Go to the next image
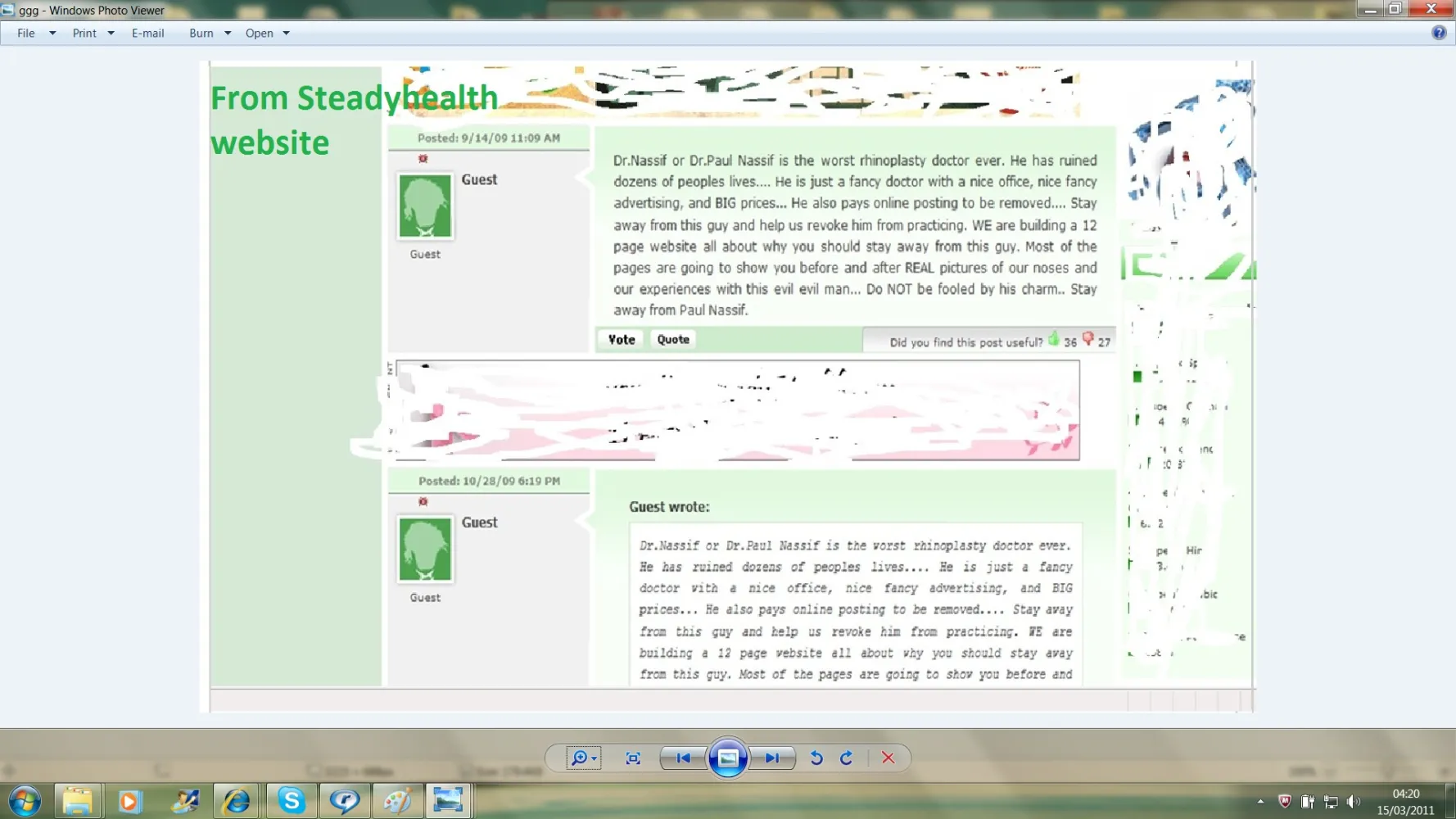The height and width of the screenshot is (819, 1456). click(772, 758)
